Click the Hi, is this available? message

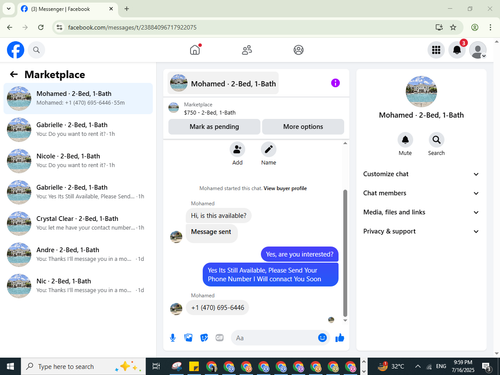point(218,216)
